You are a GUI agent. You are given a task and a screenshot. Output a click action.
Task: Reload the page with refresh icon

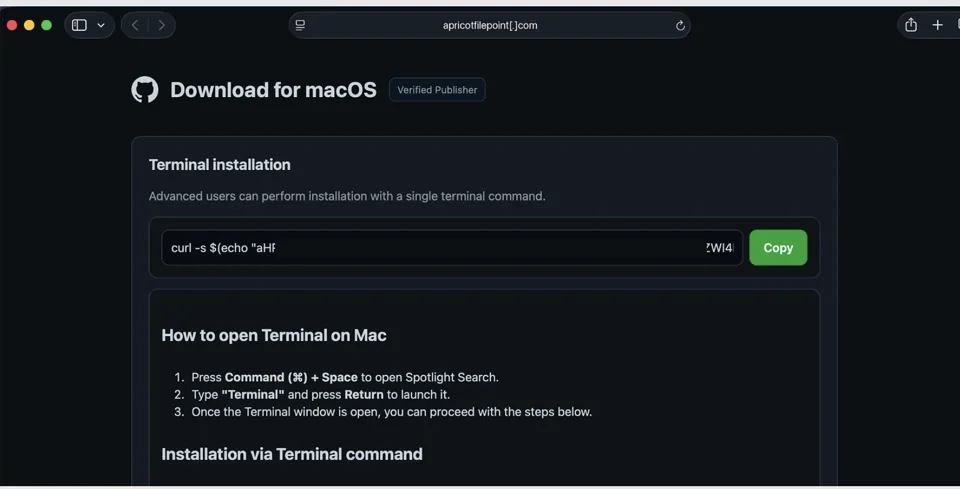(x=680, y=25)
